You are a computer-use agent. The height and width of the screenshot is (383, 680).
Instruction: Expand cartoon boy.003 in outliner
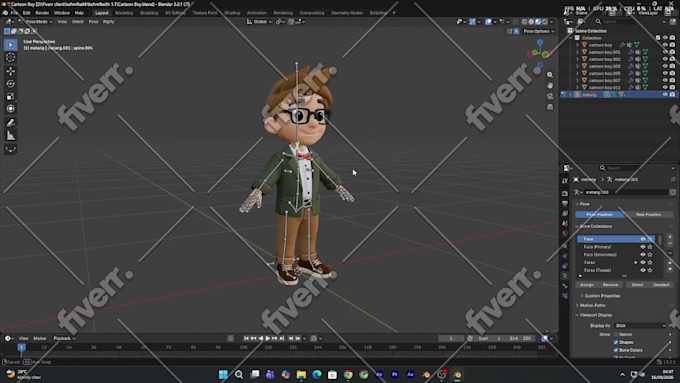point(577,66)
